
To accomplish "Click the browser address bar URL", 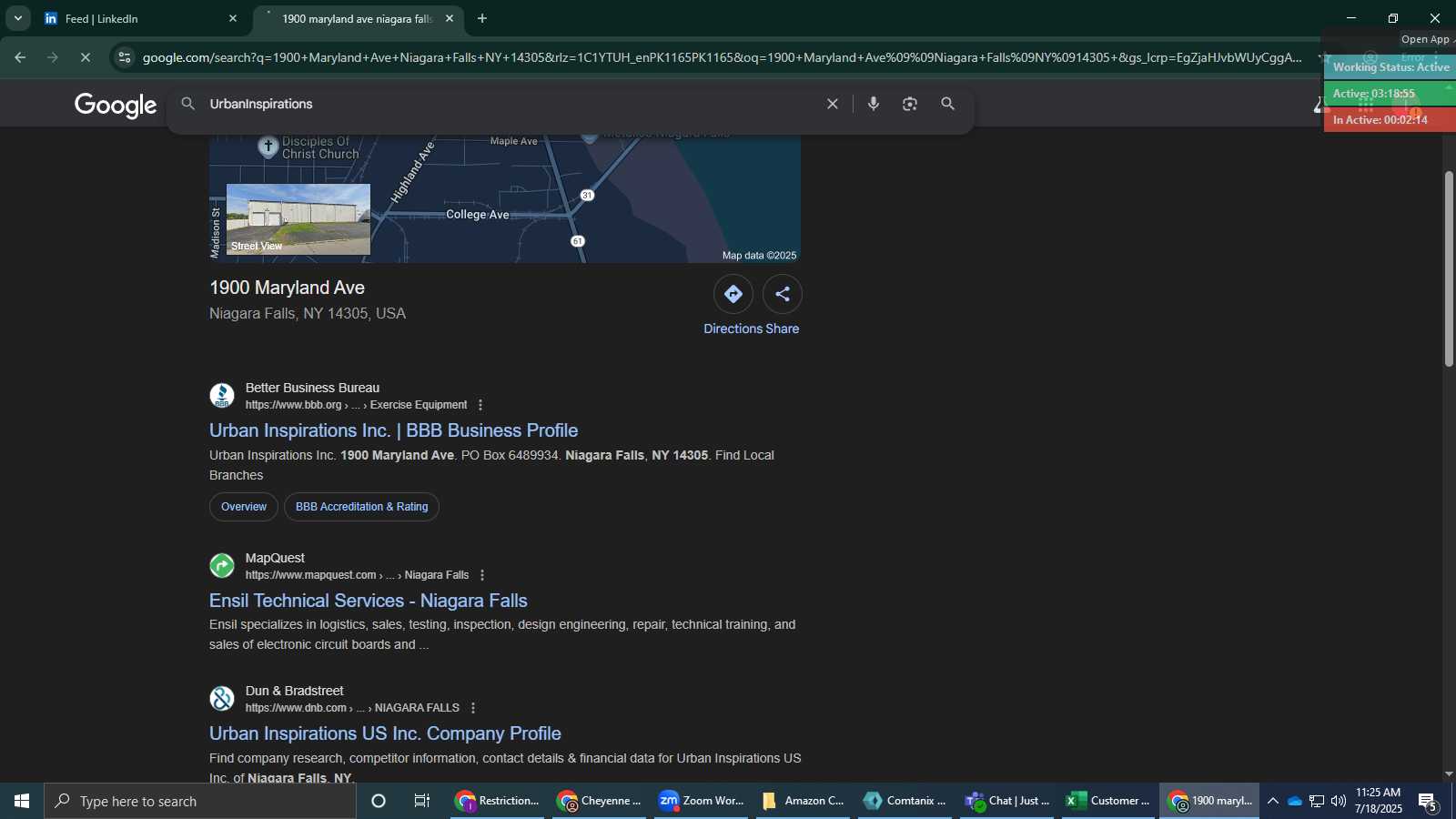I will click(722, 57).
